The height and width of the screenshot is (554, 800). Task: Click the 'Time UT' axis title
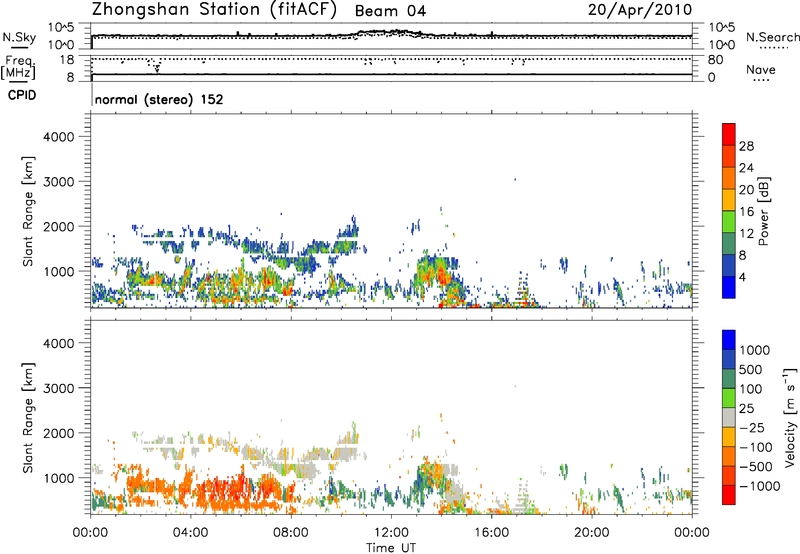(x=391, y=548)
